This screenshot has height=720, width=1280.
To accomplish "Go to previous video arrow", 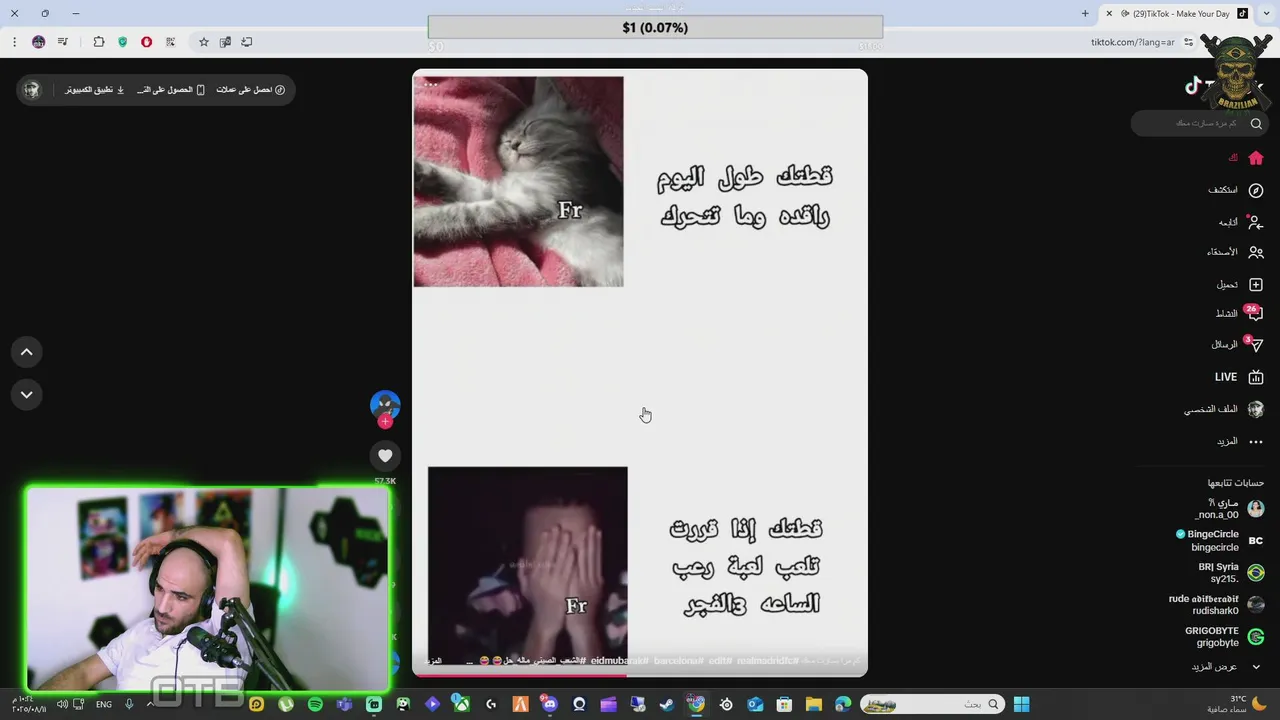I will click(x=27, y=352).
